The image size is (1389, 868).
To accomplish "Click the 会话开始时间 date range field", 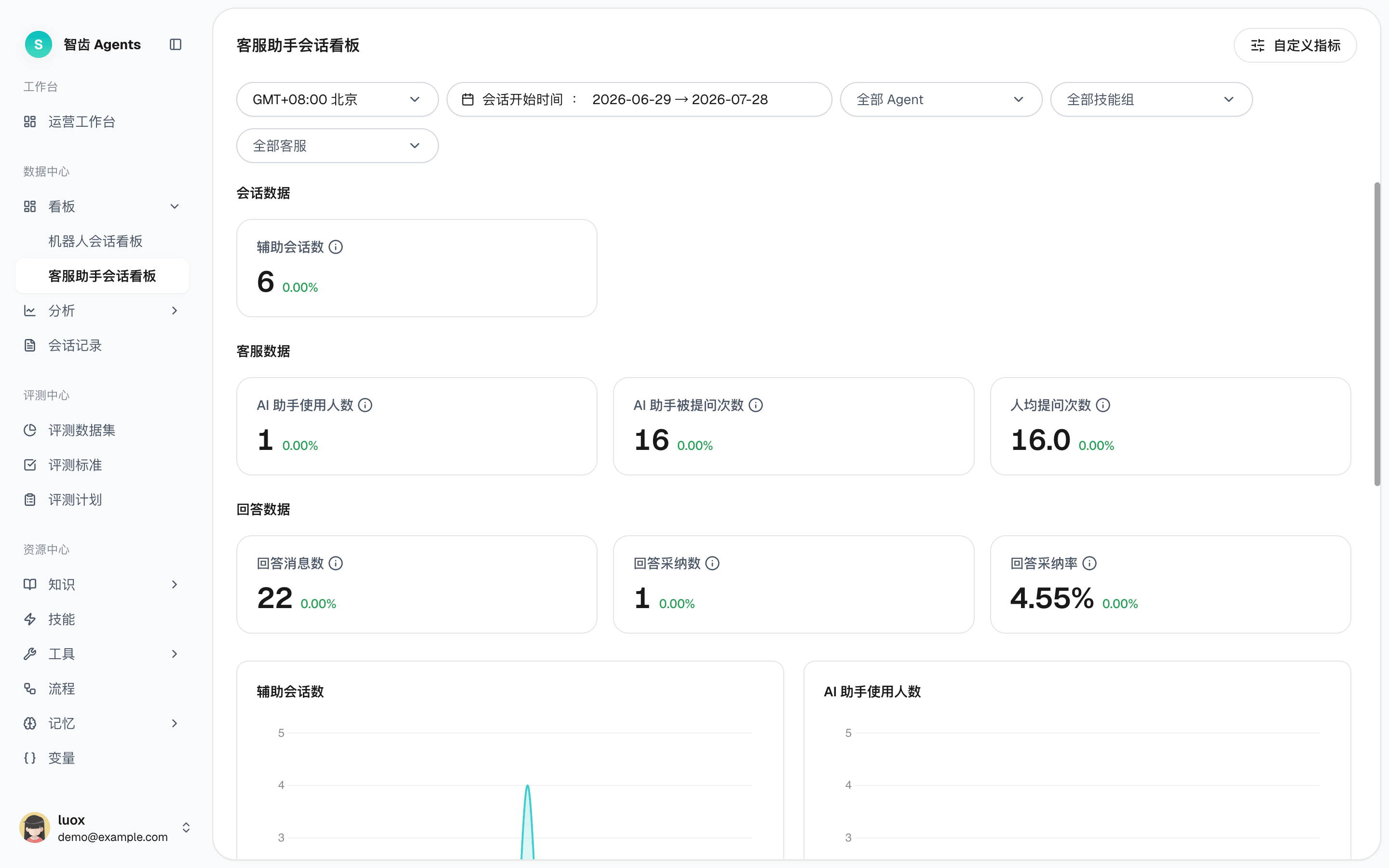I will [639, 99].
